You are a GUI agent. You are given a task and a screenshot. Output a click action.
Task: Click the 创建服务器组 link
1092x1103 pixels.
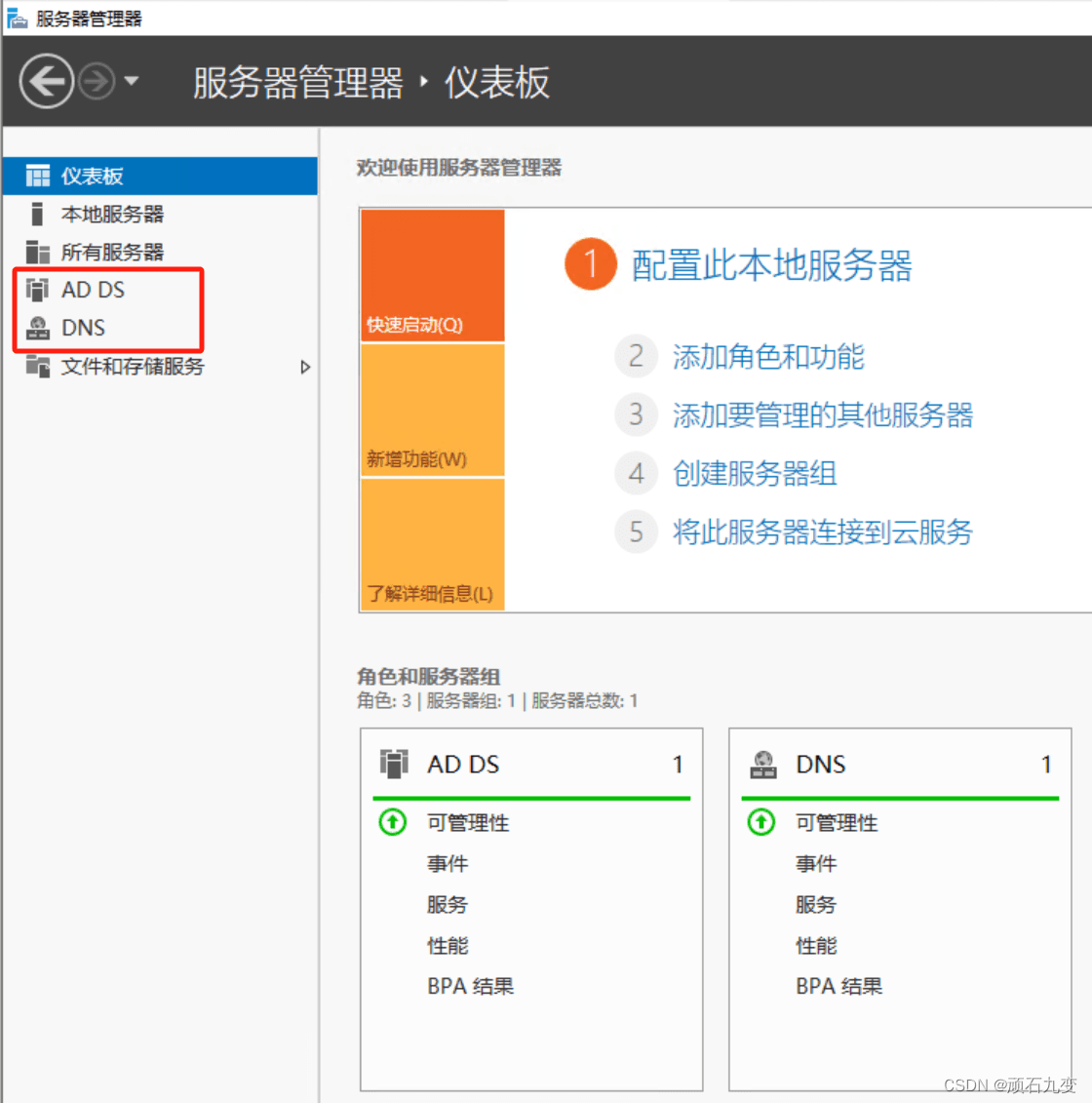click(x=755, y=473)
